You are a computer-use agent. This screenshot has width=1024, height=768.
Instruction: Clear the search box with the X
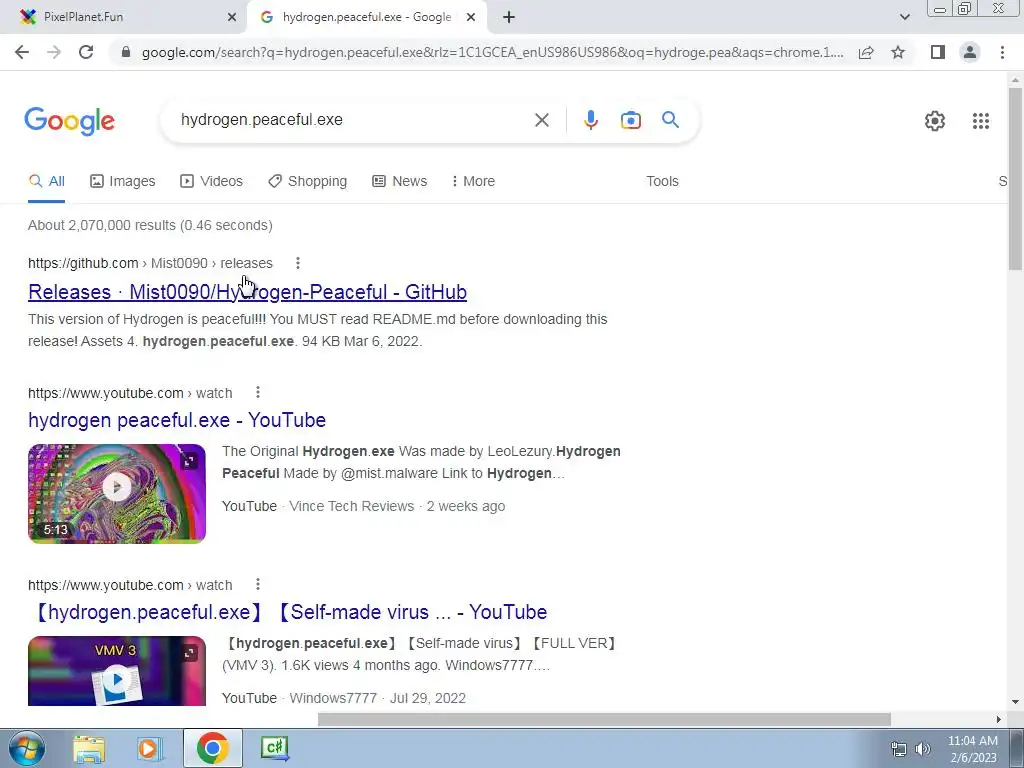coord(541,120)
